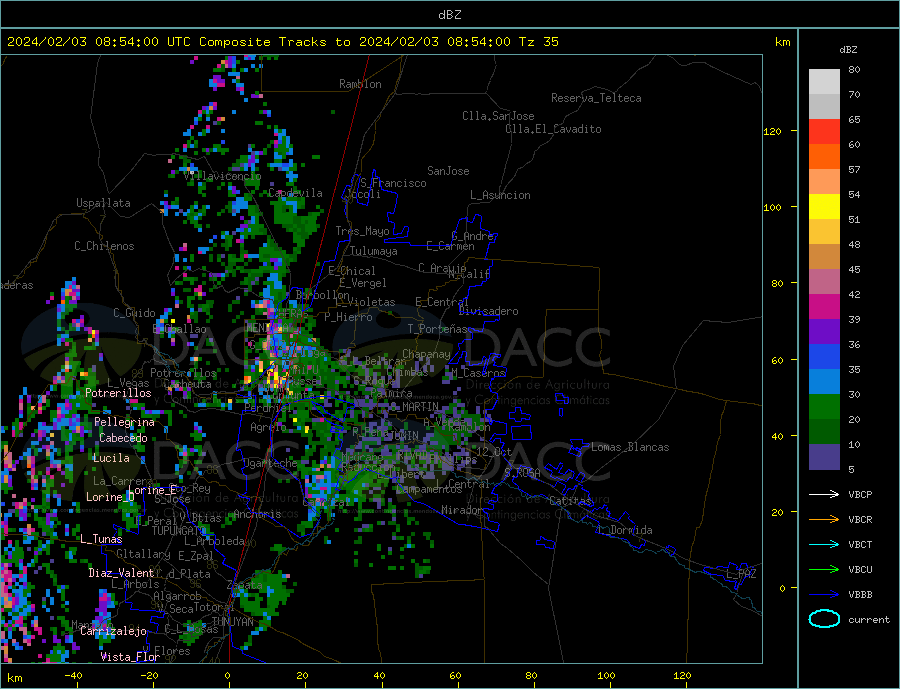Select the purple 36-39 dBZ legend swatch
Screen dimensions: 900x689
click(x=824, y=332)
